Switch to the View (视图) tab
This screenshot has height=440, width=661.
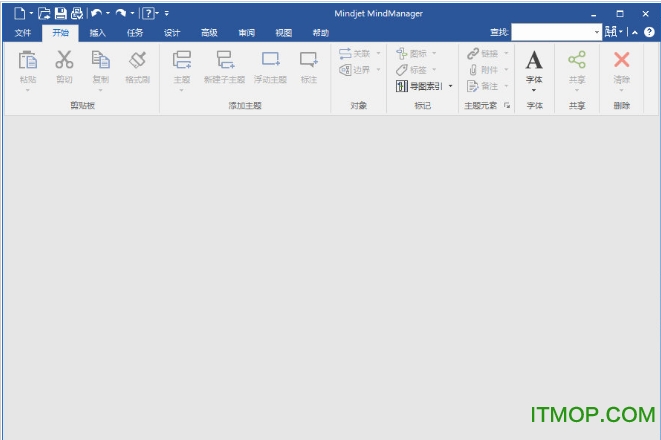[x=283, y=33]
